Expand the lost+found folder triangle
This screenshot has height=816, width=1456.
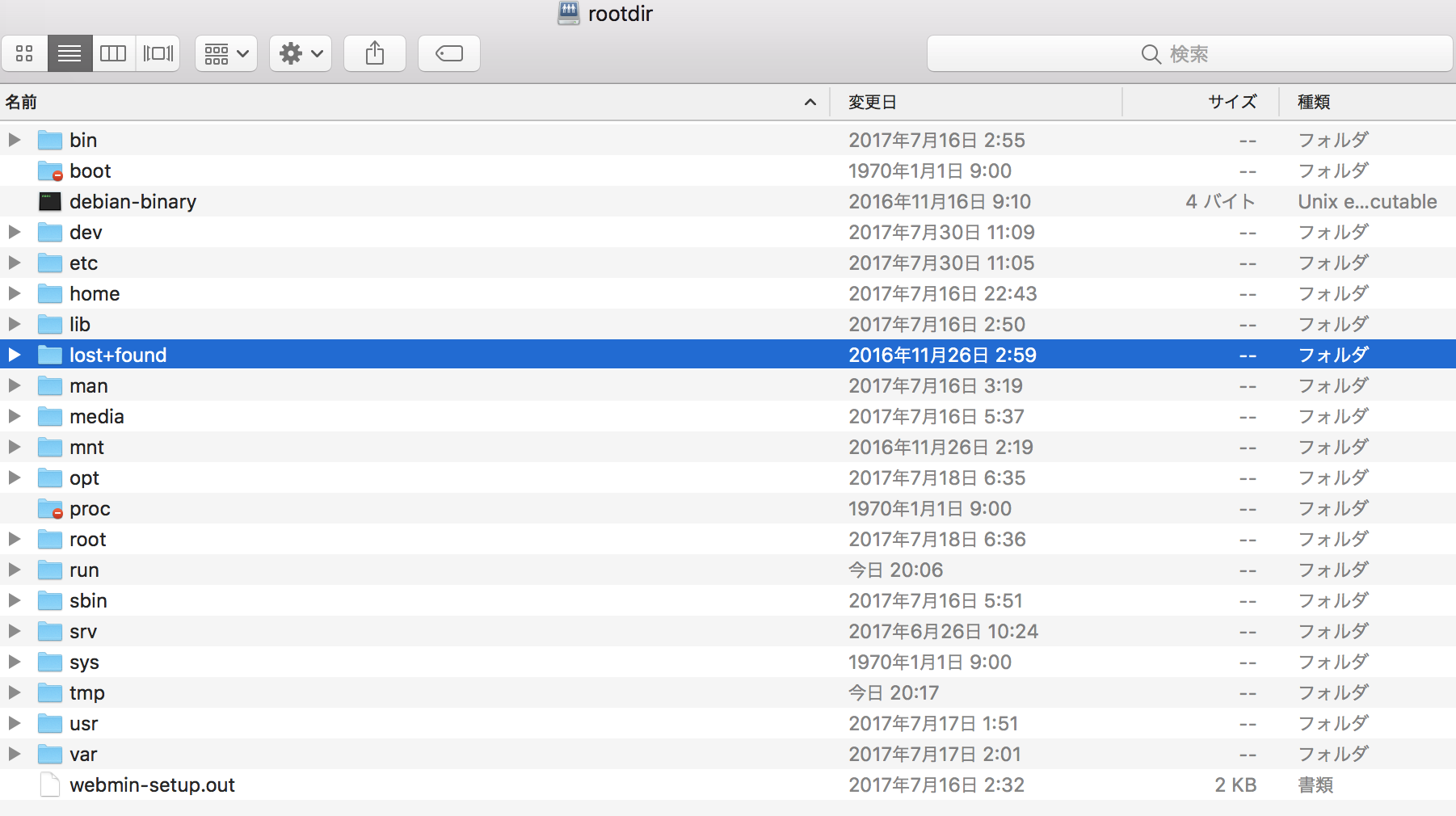pos(15,355)
